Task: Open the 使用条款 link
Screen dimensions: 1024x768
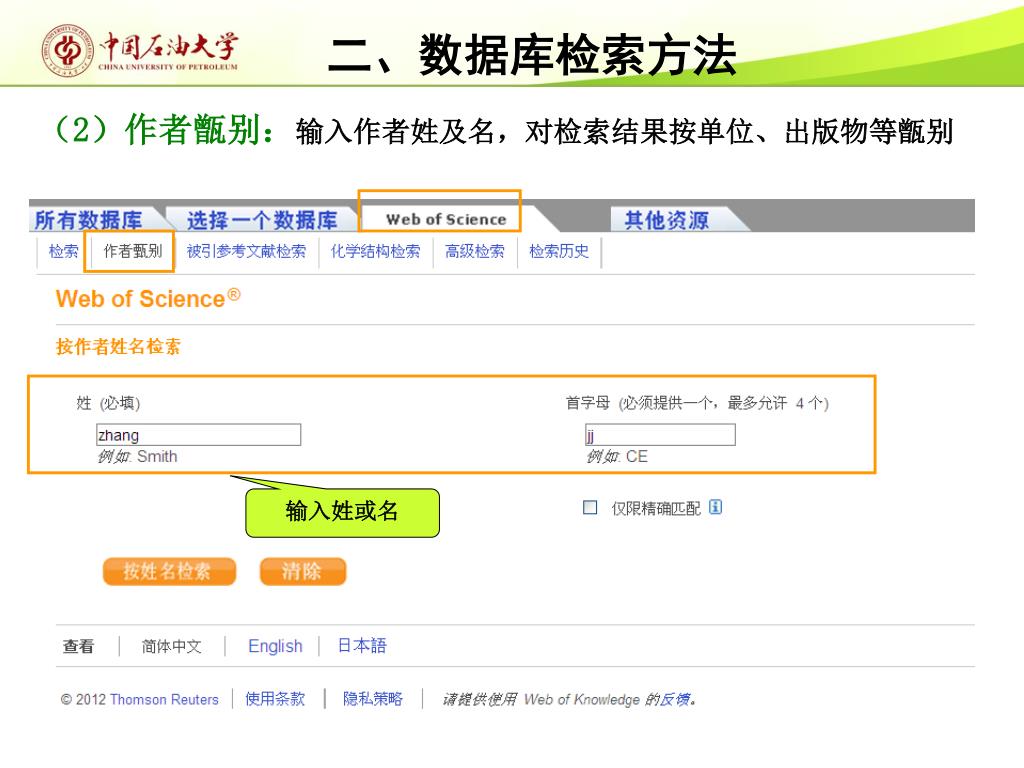Action: pyautogui.click(x=275, y=699)
